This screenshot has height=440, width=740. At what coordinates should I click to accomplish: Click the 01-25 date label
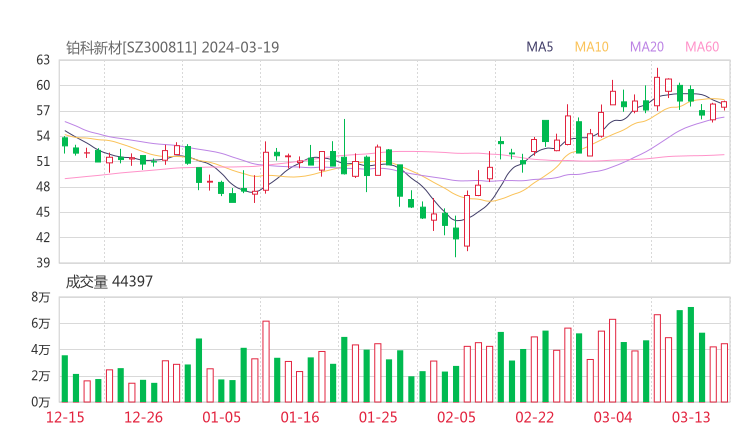[x=378, y=417]
